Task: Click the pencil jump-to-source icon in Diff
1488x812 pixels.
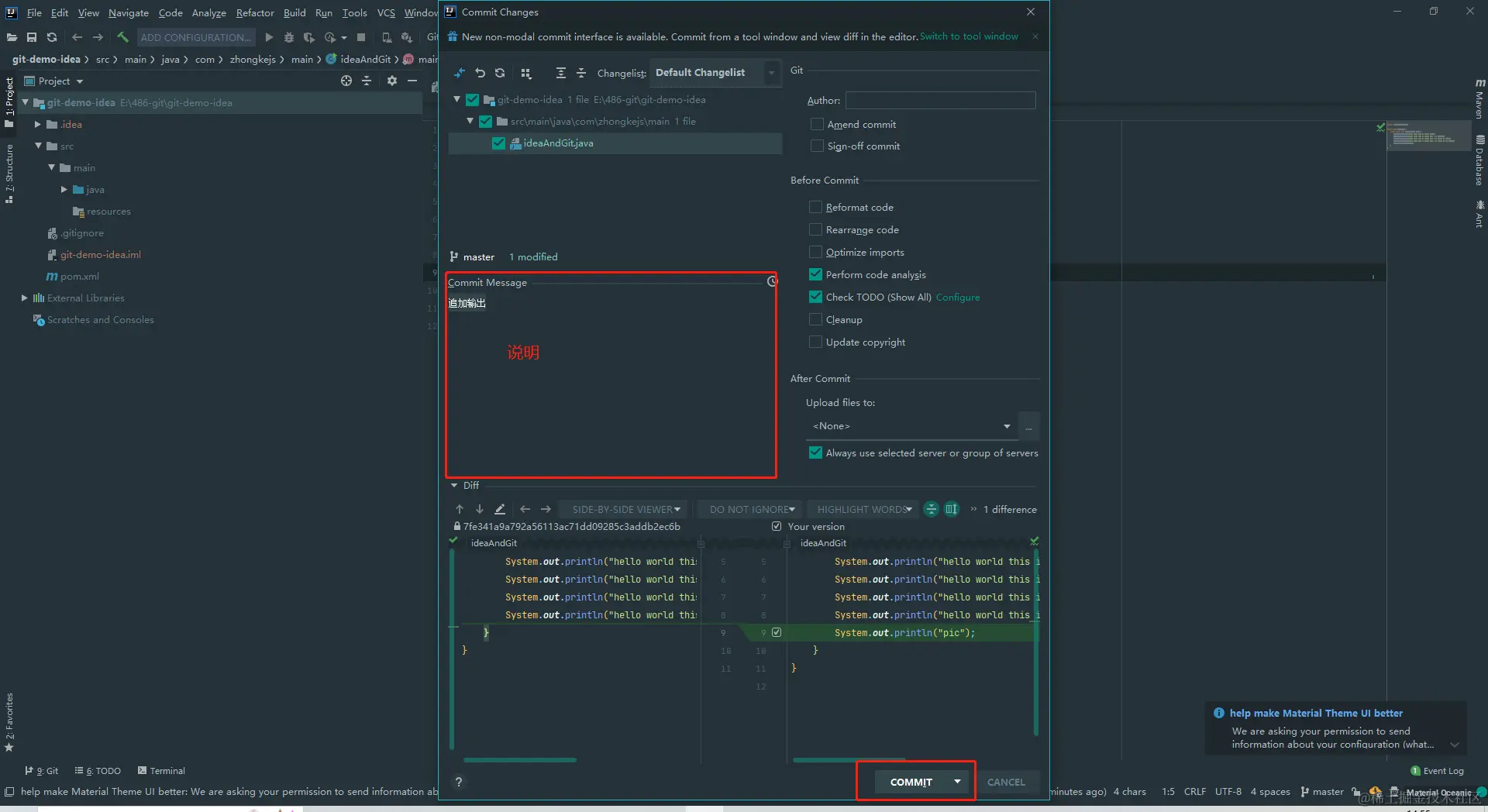Action: [x=500, y=509]
